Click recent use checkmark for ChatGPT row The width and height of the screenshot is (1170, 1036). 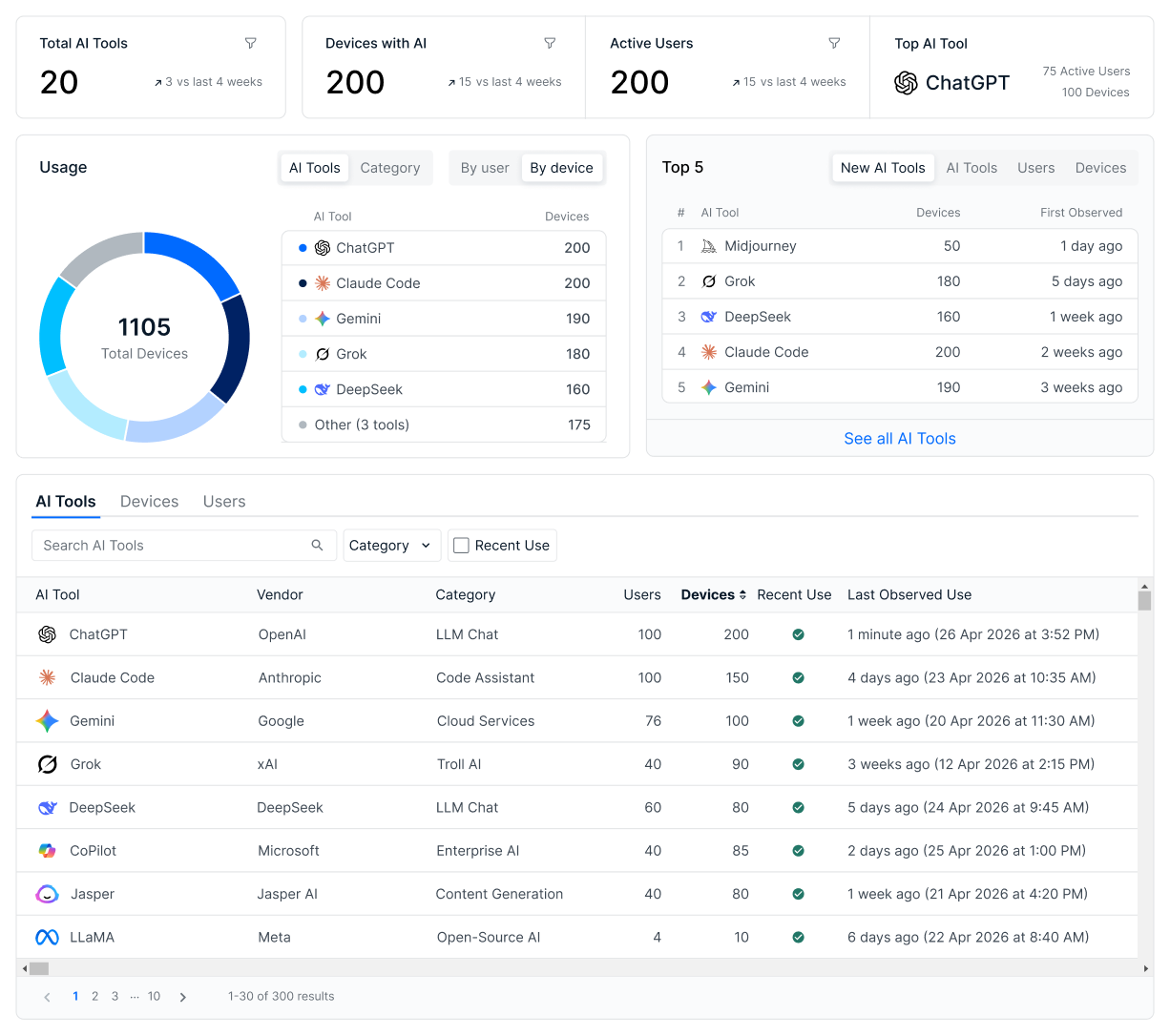click(x=798, y=634)
